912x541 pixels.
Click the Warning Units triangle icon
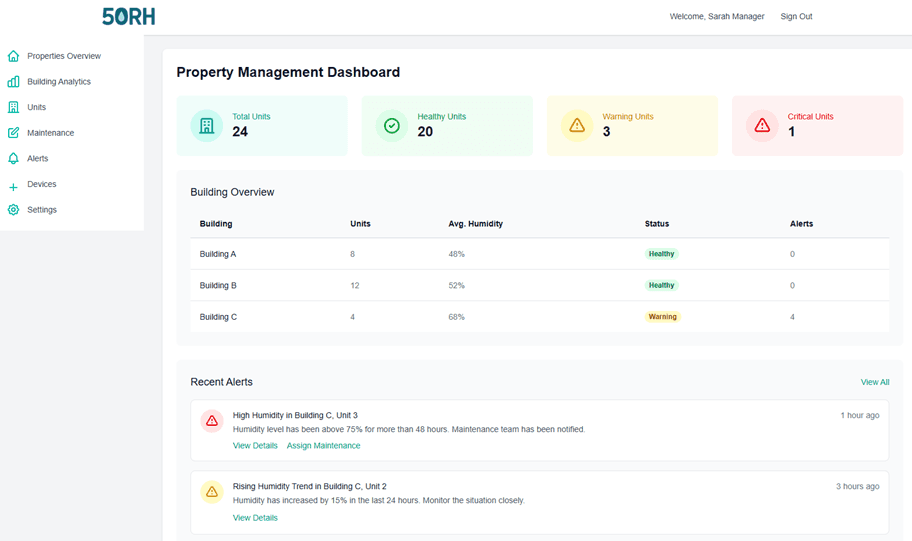click(x=577, y=126)
